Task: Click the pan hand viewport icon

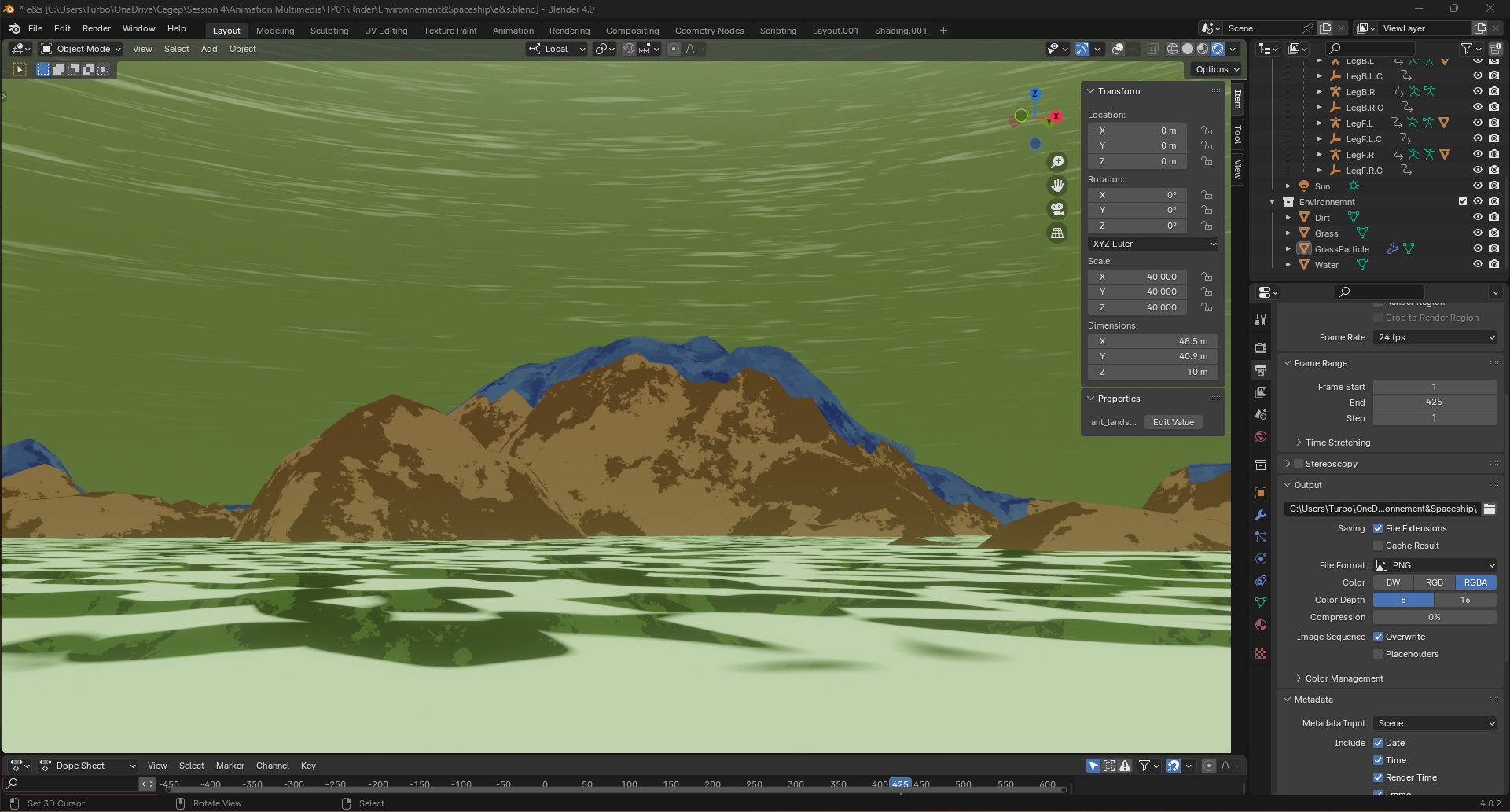Action: (1057, 186)
